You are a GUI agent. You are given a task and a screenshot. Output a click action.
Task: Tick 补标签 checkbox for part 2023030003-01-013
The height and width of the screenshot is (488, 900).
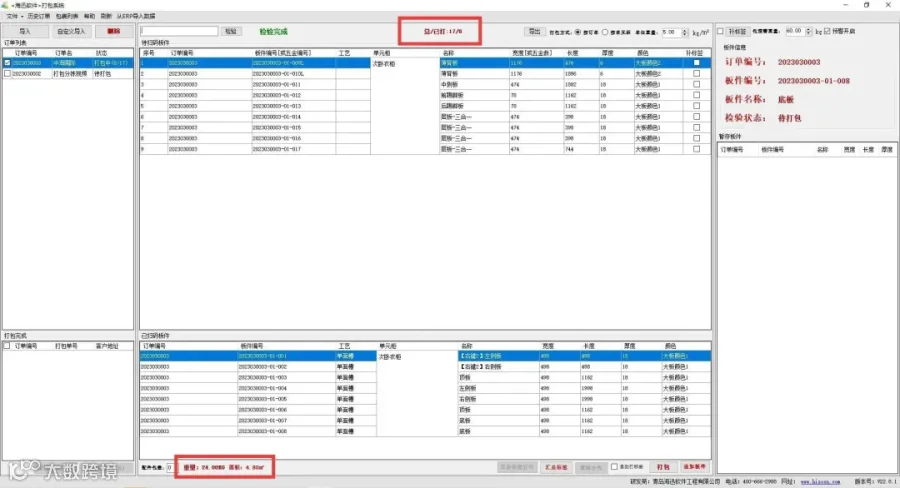point(696,106)
